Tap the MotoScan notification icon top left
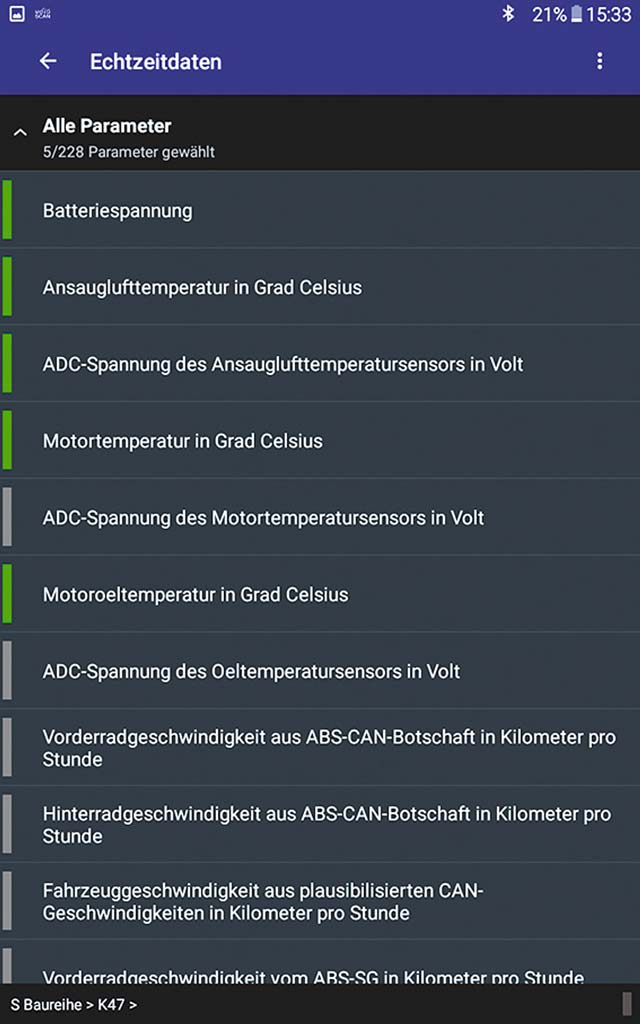The height and width of the screenshot is (1024, 640). point(40,14)
